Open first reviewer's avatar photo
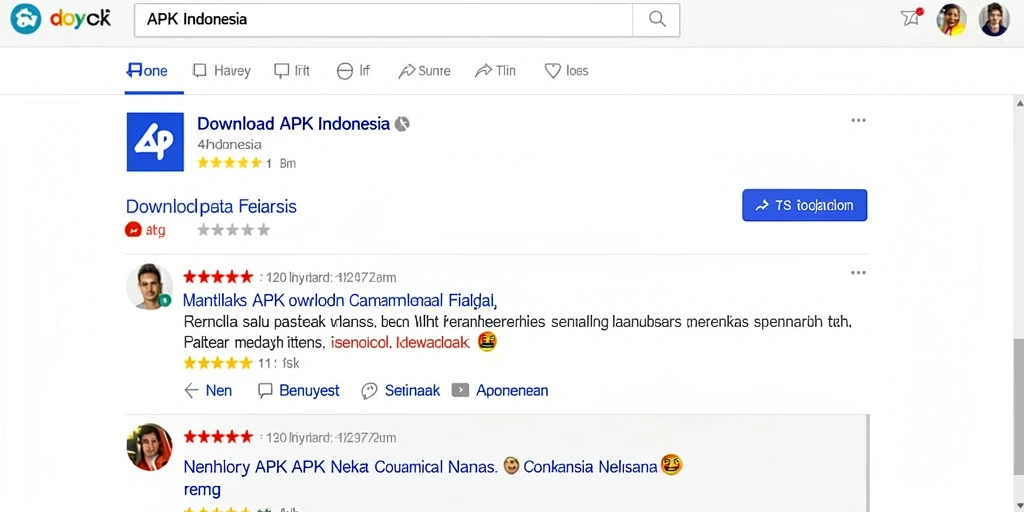 point(149,286)
